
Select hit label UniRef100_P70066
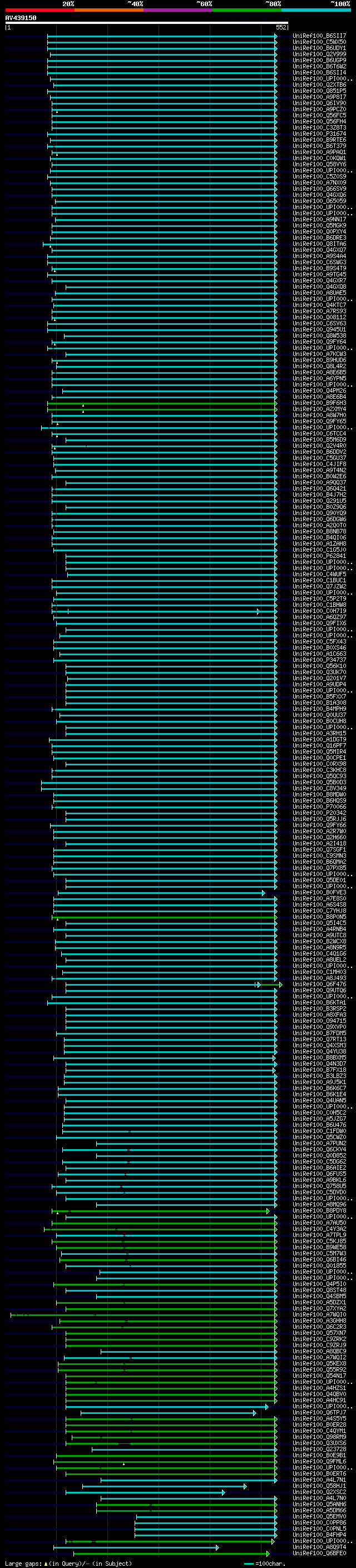(319, 807)
